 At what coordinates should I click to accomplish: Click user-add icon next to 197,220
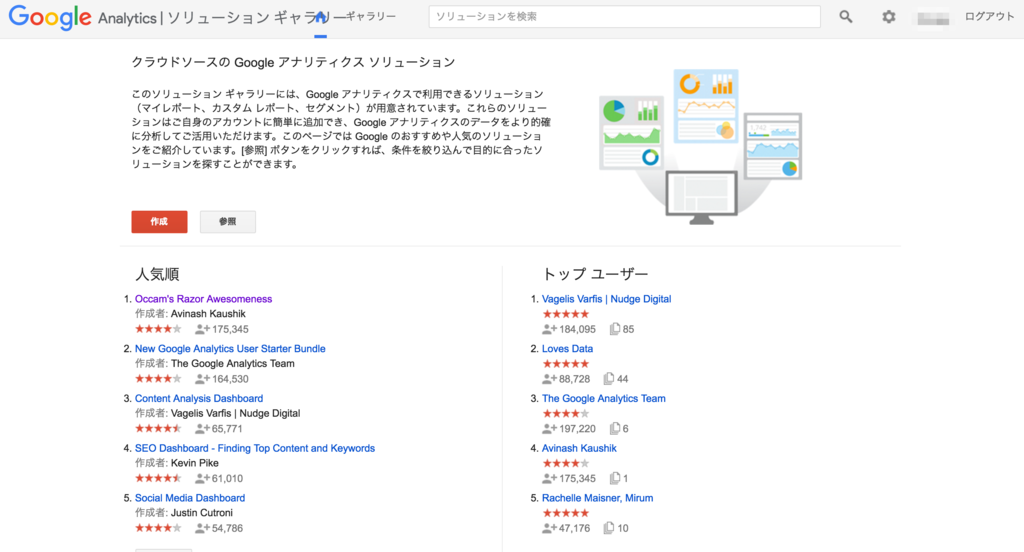click(549, 429)
